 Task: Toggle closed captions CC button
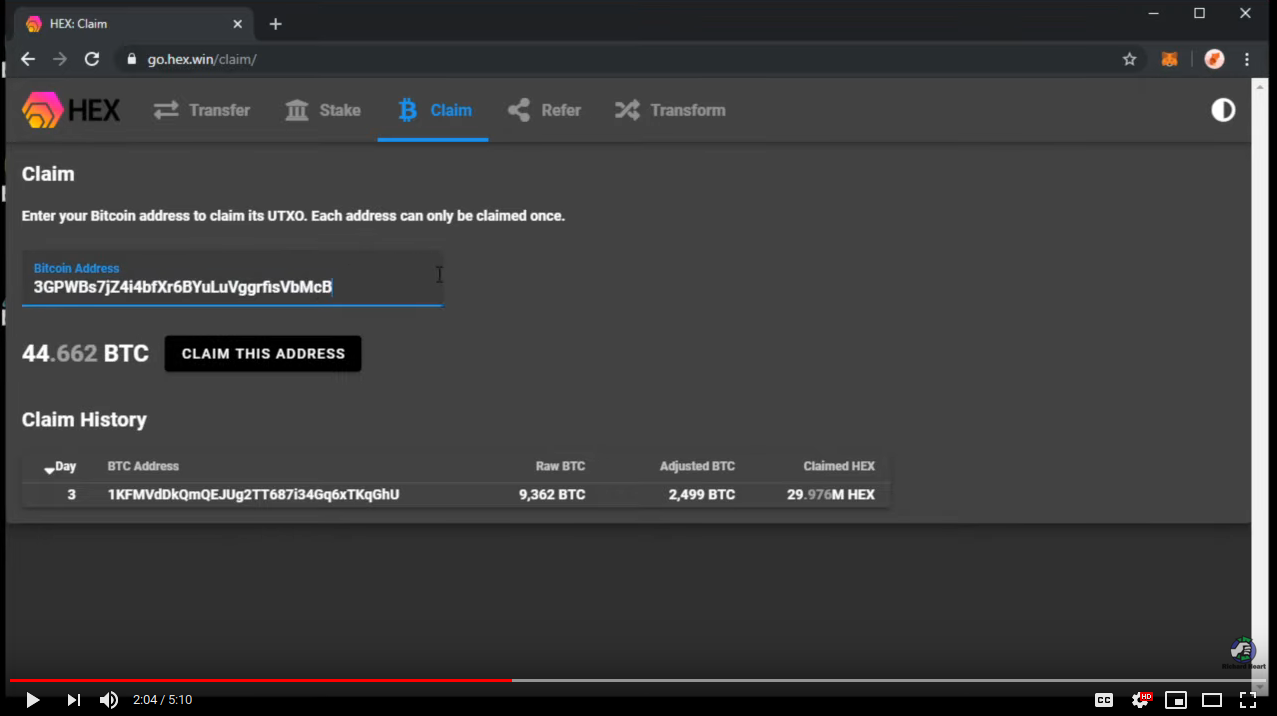[x=1104, y=700]
